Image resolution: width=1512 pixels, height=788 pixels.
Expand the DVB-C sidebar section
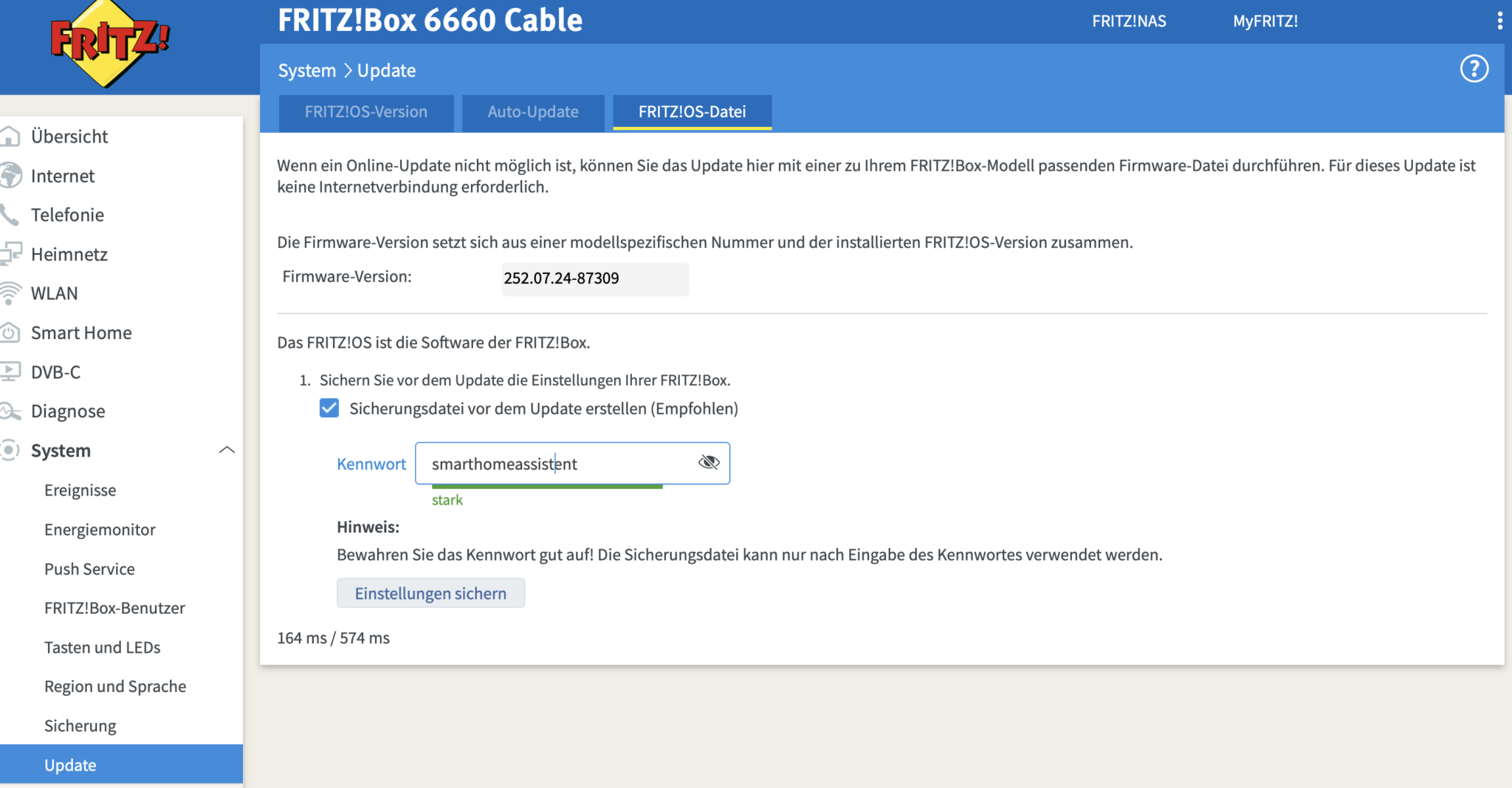56,372
